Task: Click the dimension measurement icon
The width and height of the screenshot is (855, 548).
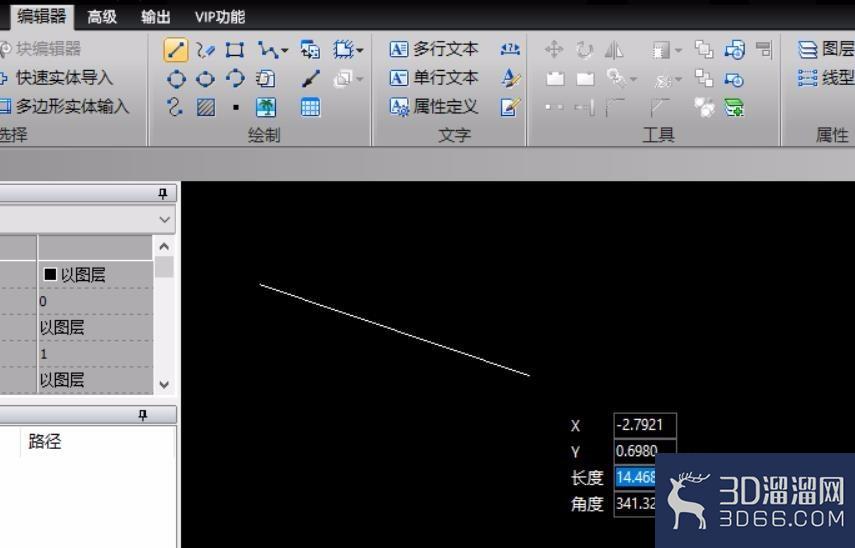Action: (x=510, y=50)
